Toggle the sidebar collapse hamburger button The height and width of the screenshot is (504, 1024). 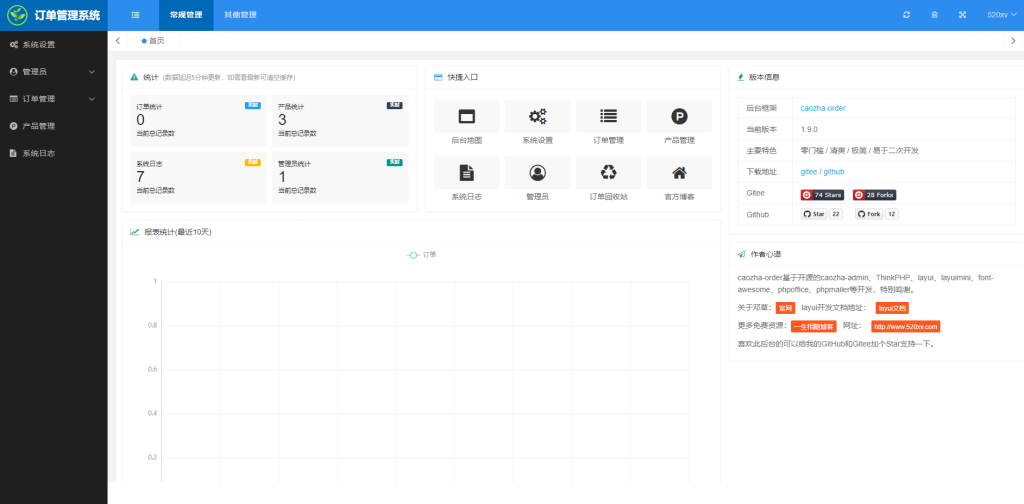click(135, 15)
